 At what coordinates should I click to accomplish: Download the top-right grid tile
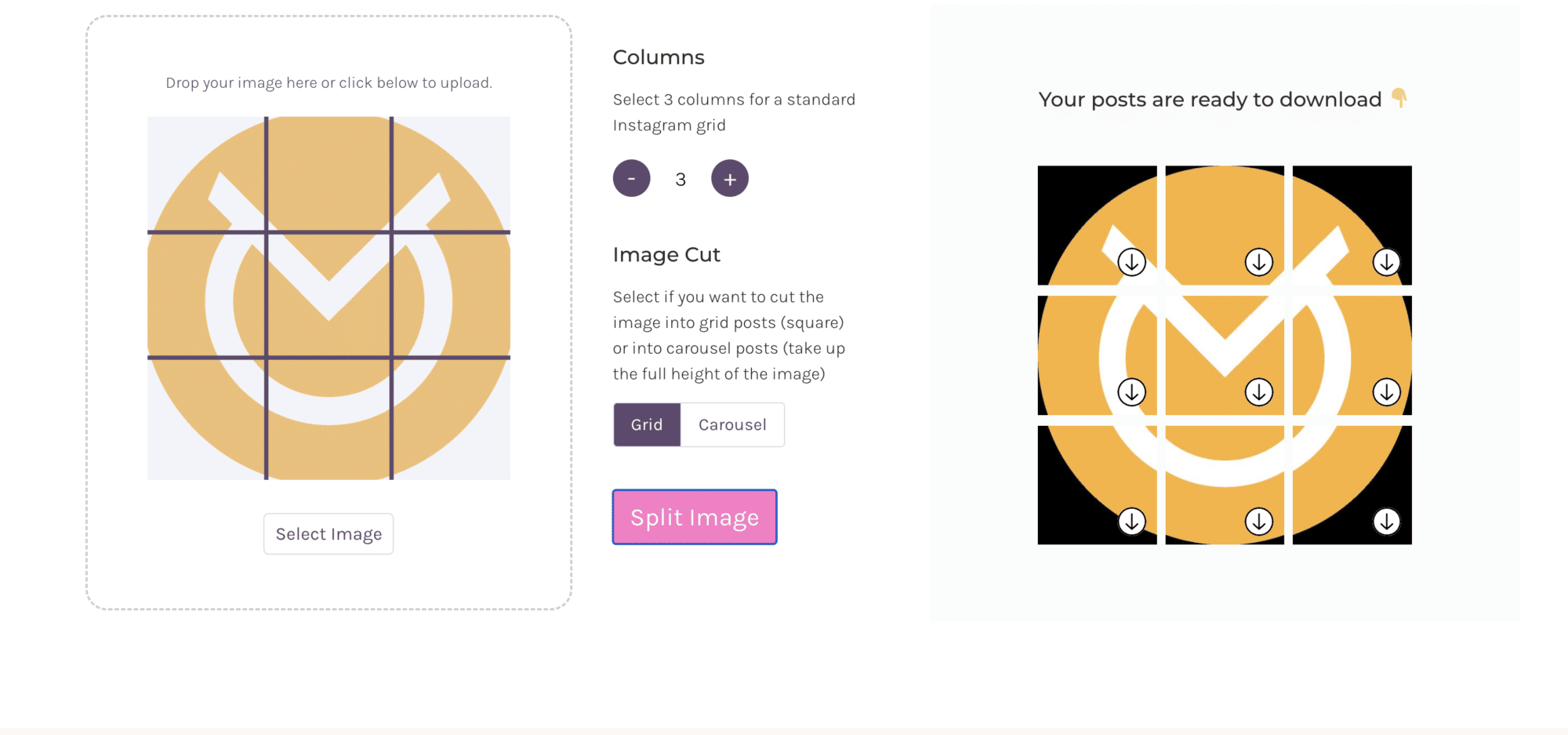pyautogui.click(x=1386, y=262)
